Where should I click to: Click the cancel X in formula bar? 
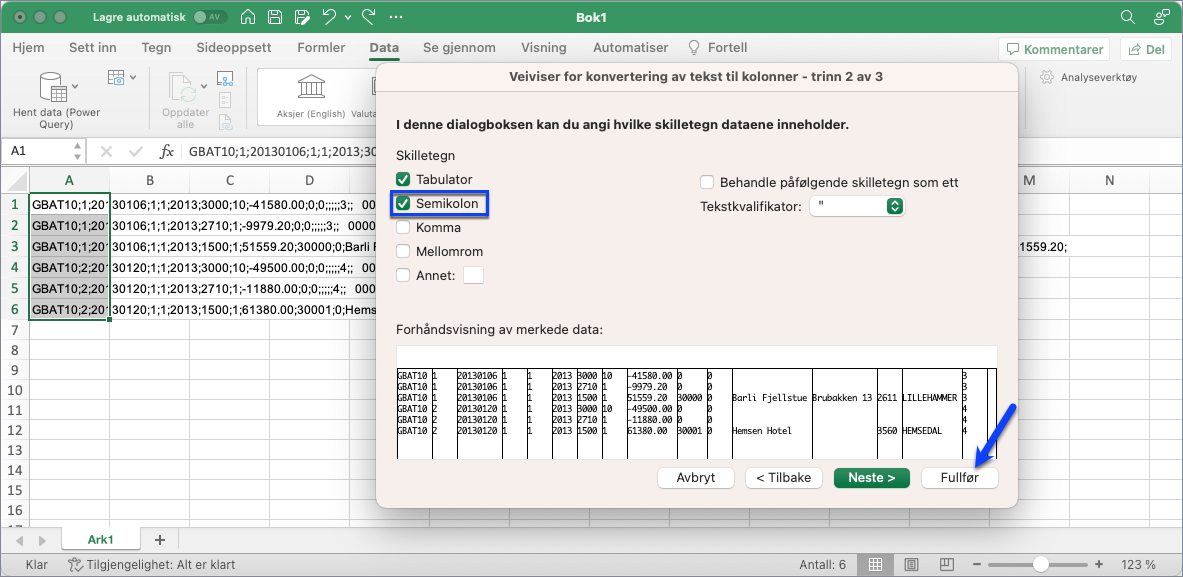point(106,151)
